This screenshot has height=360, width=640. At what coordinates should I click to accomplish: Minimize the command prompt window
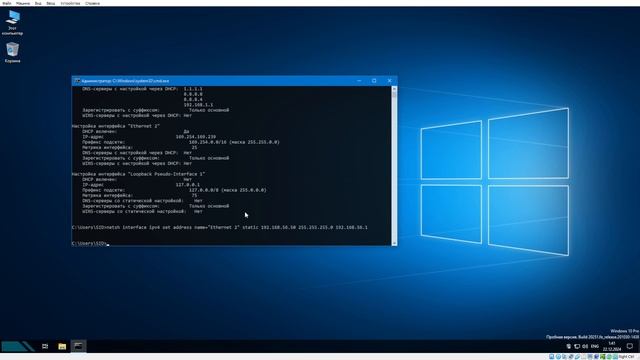click(x=359, y=81)
